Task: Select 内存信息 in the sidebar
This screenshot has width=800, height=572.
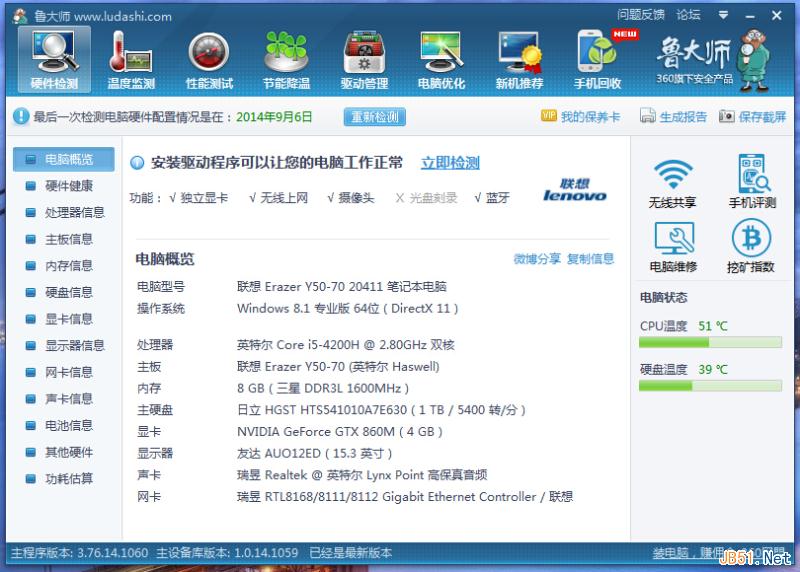Action: (63, 265)
